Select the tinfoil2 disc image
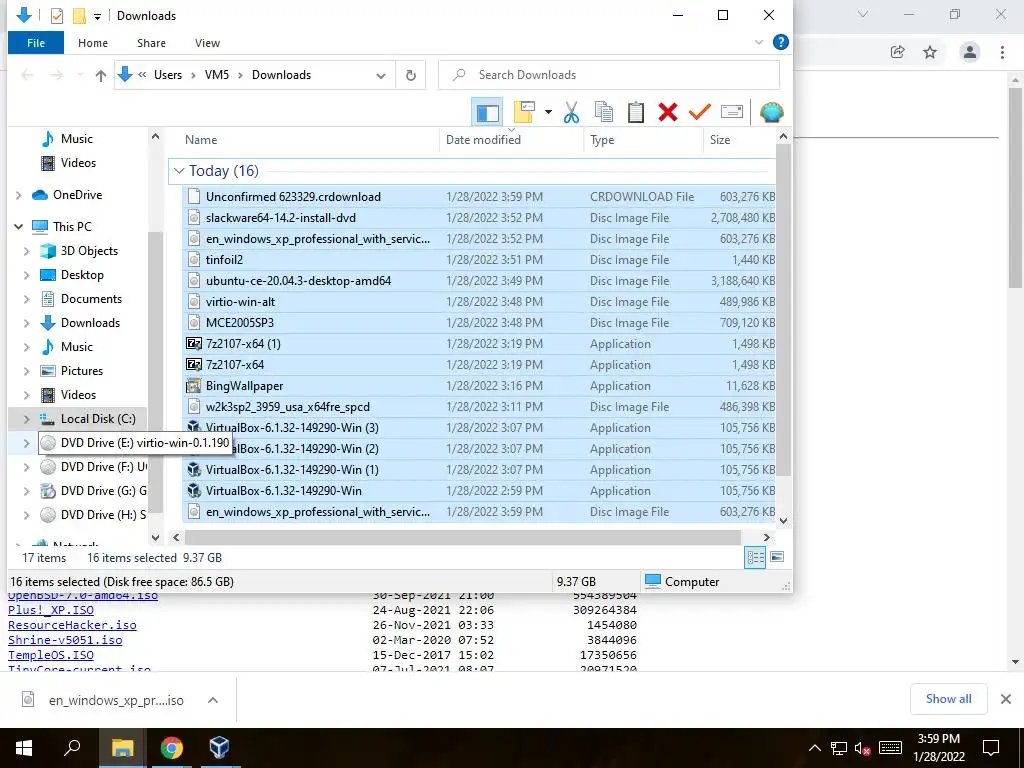 pyautogui.click(x=480, y=260)
